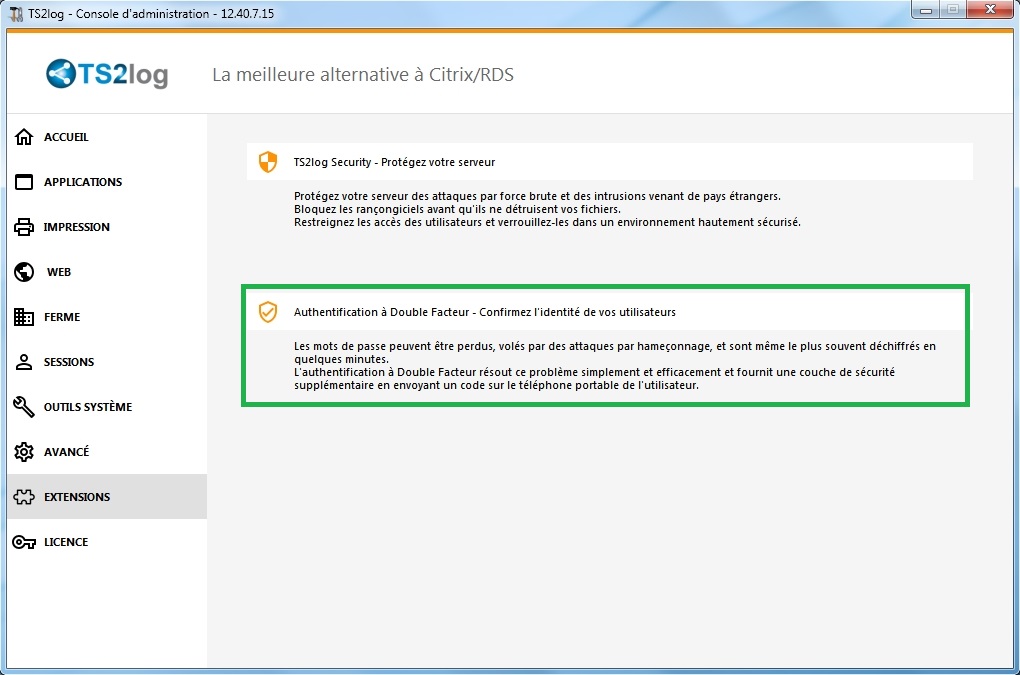The image size is (1020, 675).
Task: Click the LICENCE key icon
Action: click(x=24, y=542)
